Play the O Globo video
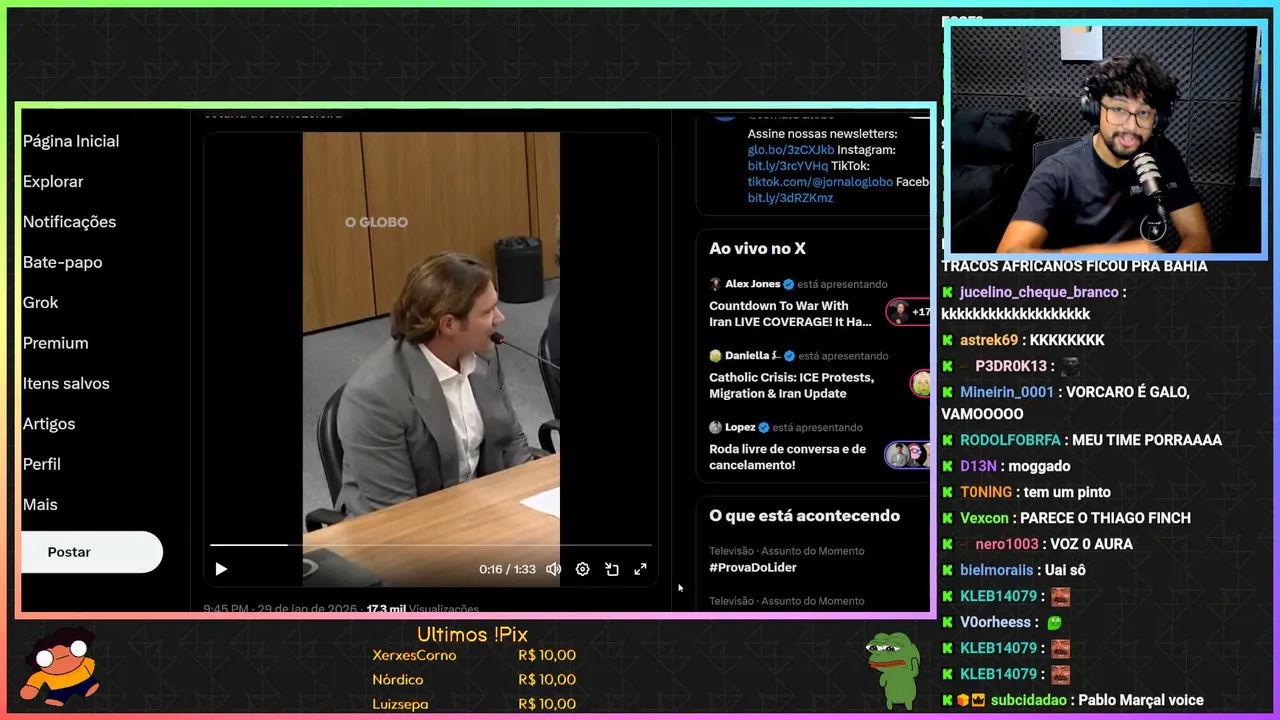Screen dimensions: 1280x720 (221, 569)
